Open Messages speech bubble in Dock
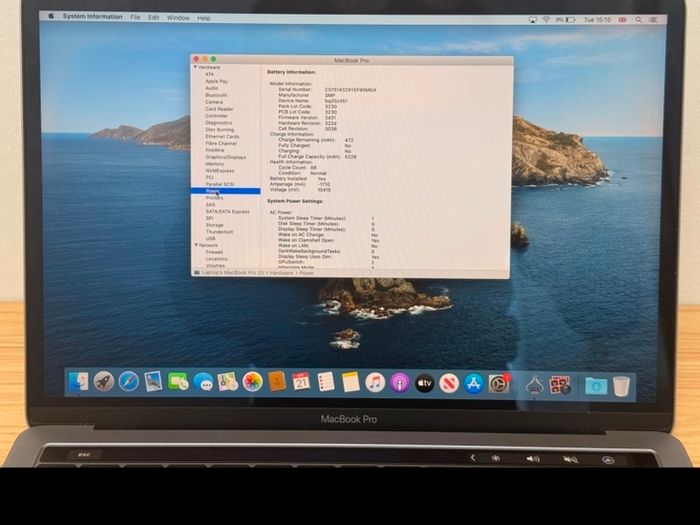 [203, 382]
